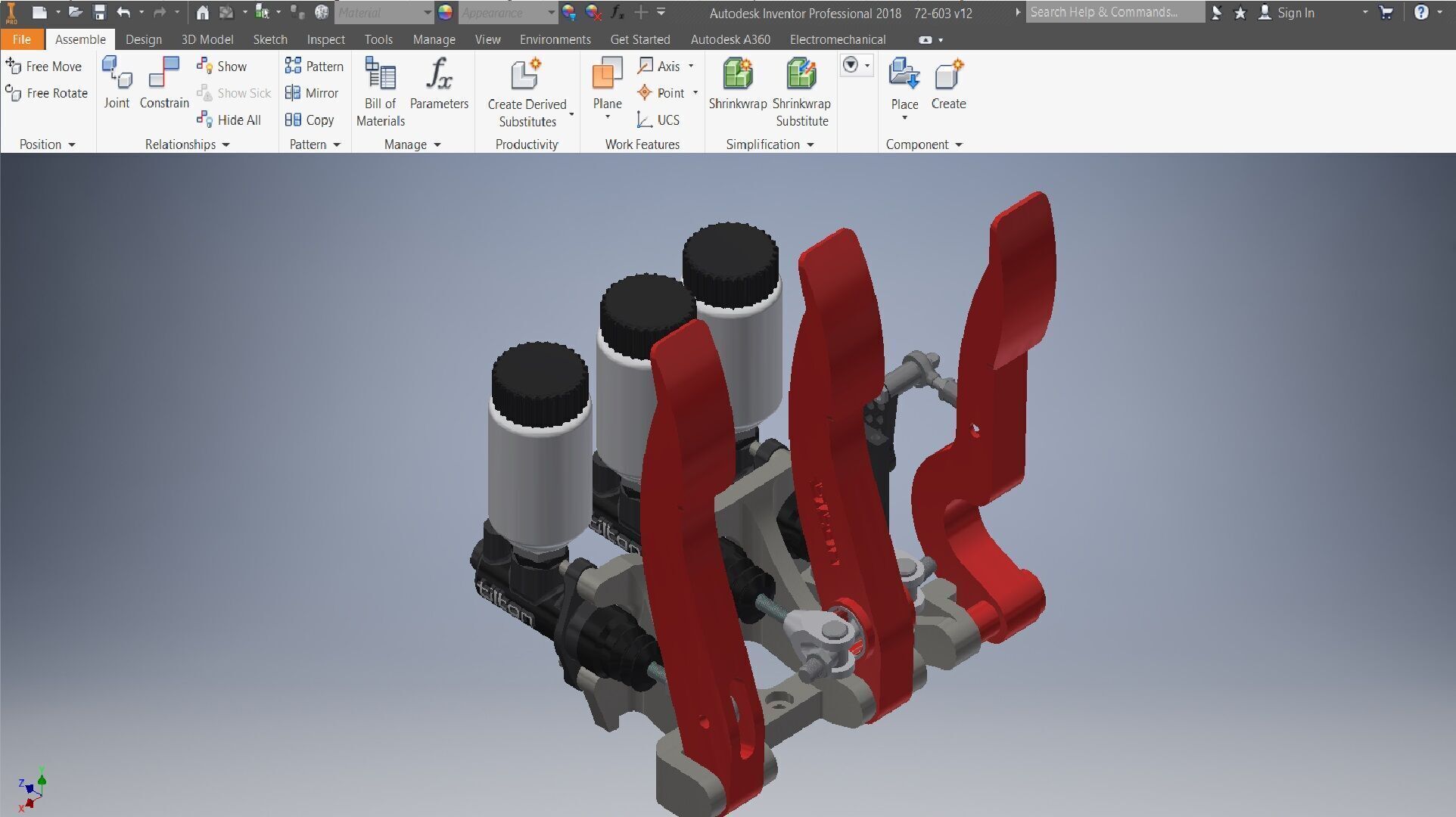Click the Mirror components tool
This screenshot has width=1456, height=817.
(312, 93)
